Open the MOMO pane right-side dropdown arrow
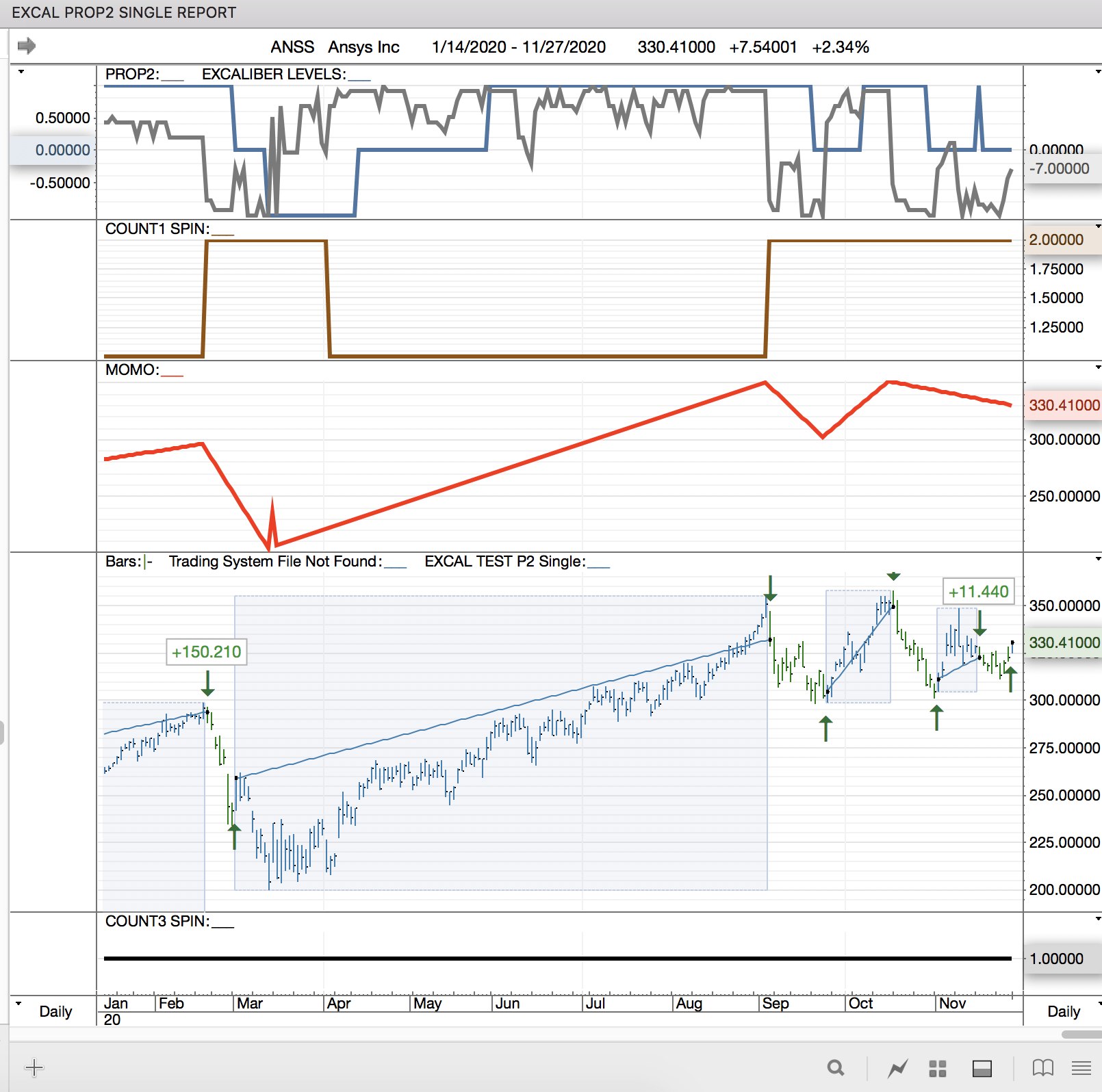Image resolution: width=1102 pixels, height=1092 pixels. [1097, 367]
